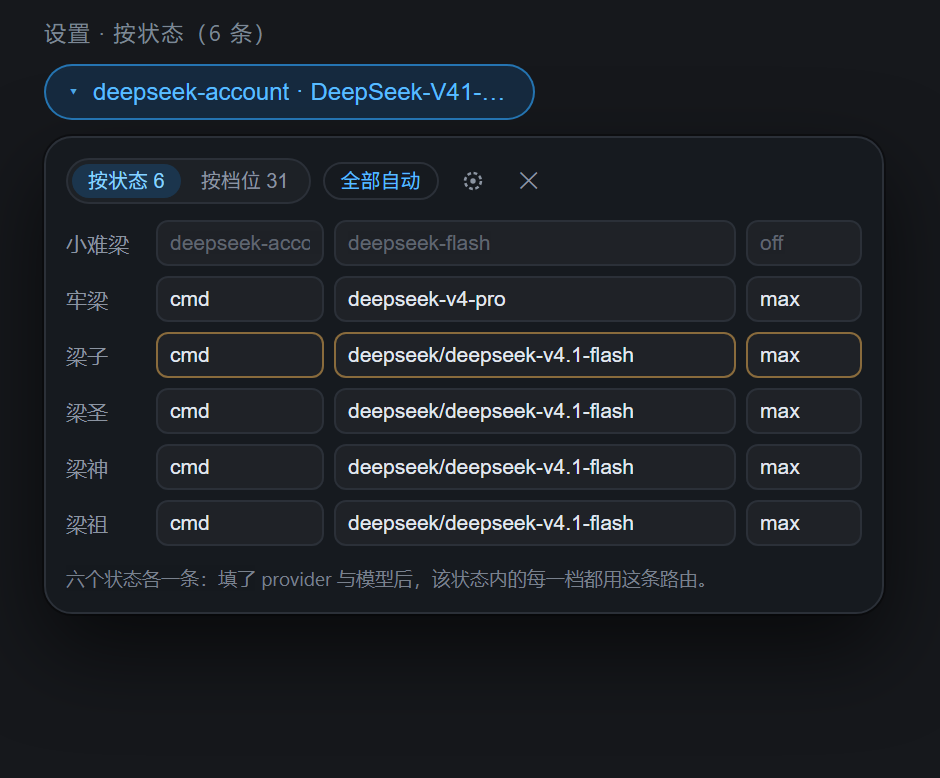Click the highlighted cmd field for 梁子
The width and height of the screenshot is (940, 778).
pos(240,355)
